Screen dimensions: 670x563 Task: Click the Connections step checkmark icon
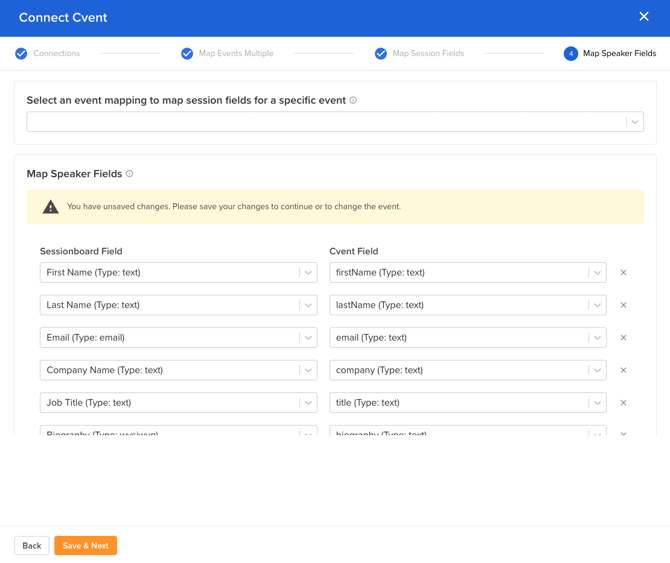coord(21,53)
